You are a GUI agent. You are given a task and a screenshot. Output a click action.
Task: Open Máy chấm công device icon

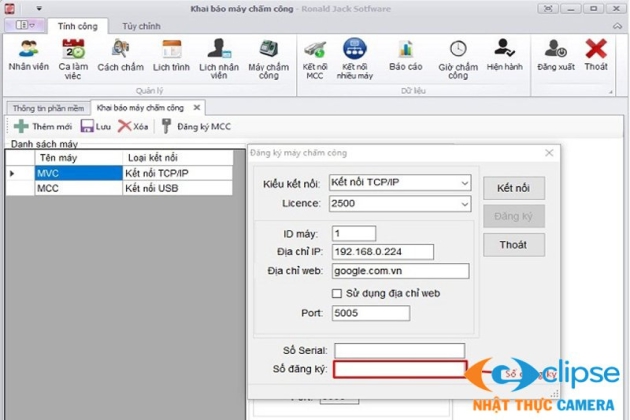pyautogui.click(x=268, y=59)
